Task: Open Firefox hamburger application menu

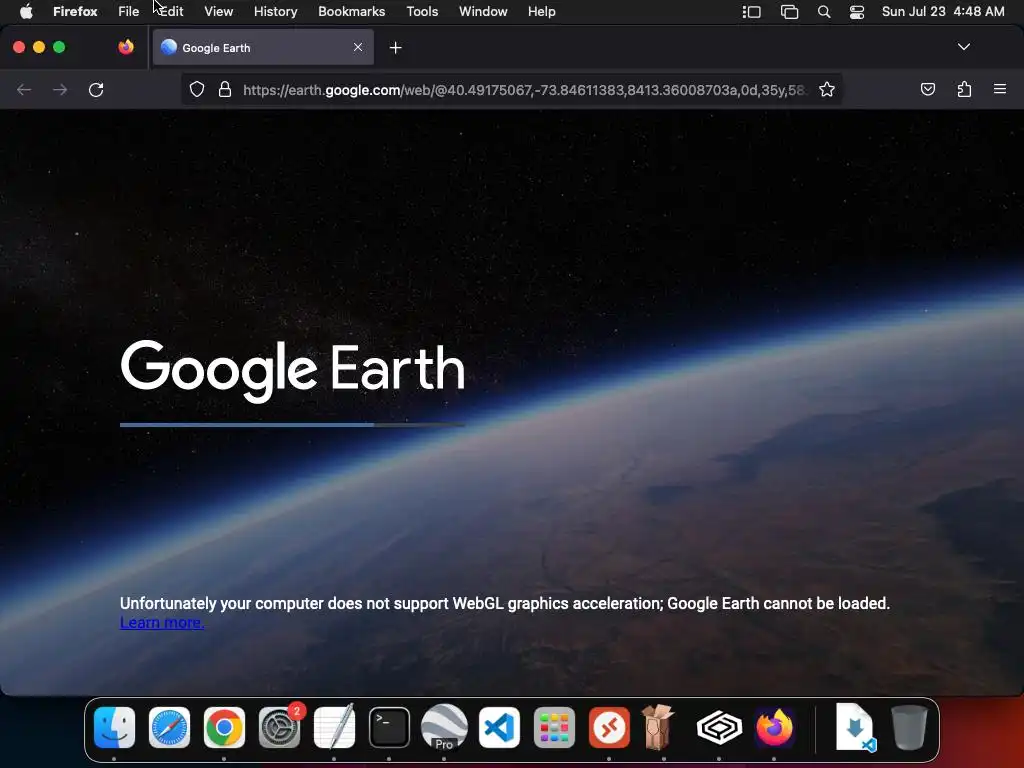Action: tap(1000, 89)
